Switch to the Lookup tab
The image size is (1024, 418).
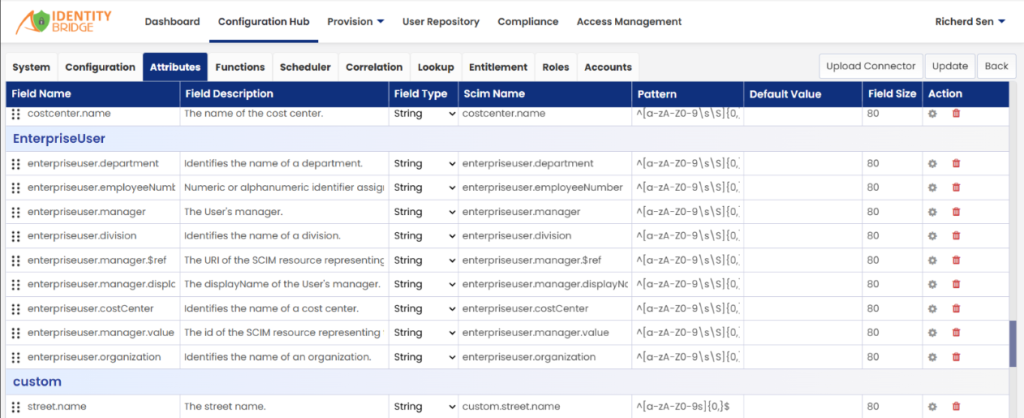click(436, 67)
